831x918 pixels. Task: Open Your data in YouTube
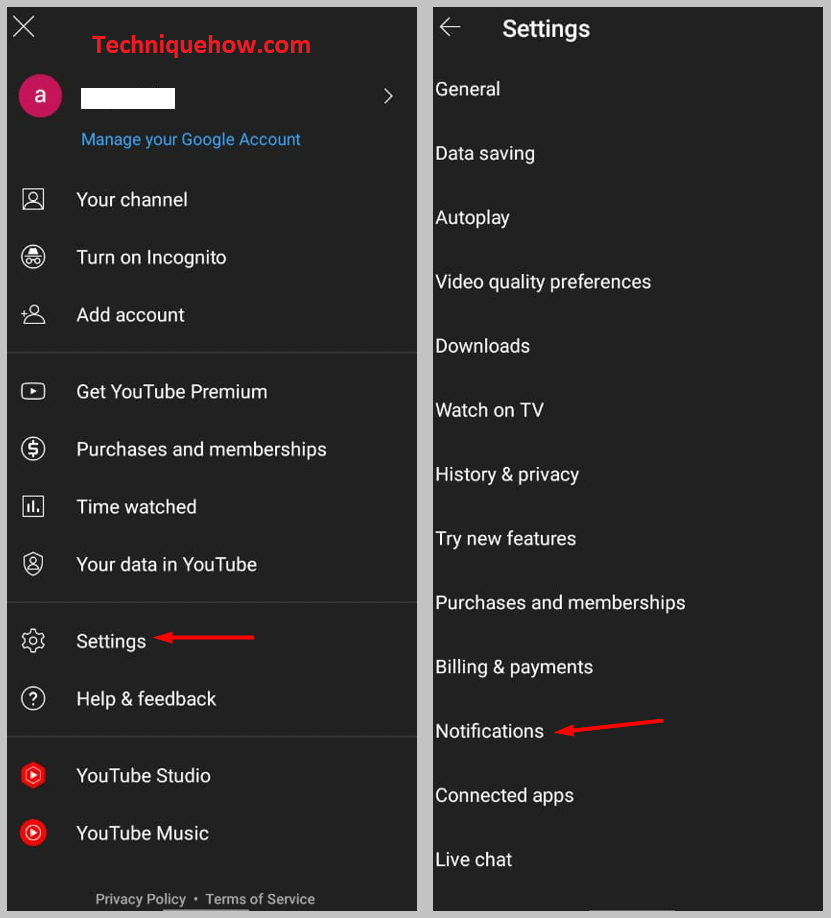[x=166, y=564]
